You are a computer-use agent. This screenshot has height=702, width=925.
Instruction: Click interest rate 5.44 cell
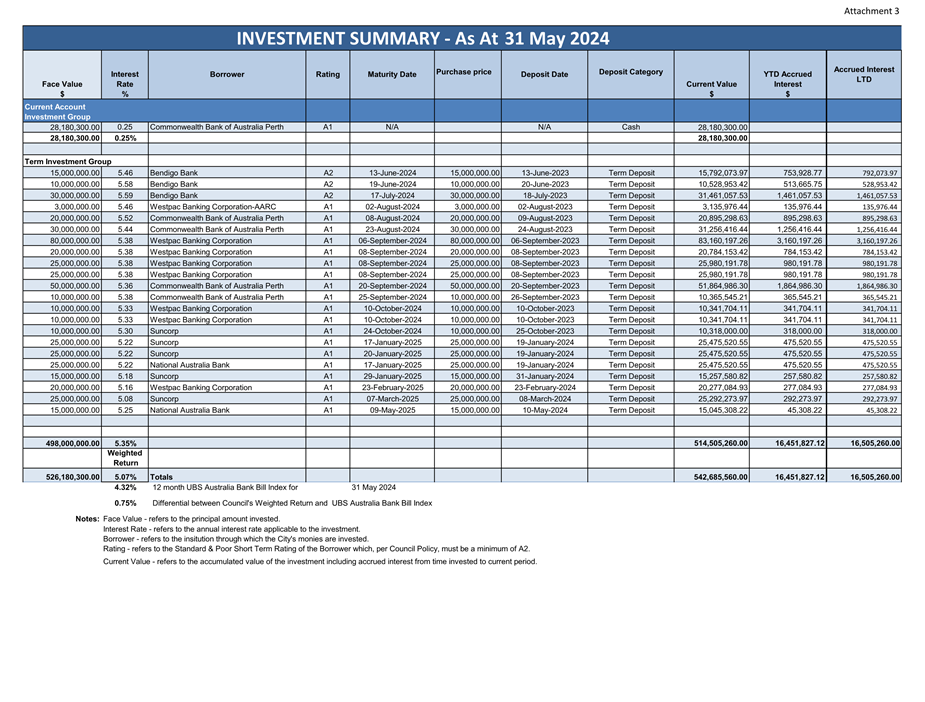(125, 229)
